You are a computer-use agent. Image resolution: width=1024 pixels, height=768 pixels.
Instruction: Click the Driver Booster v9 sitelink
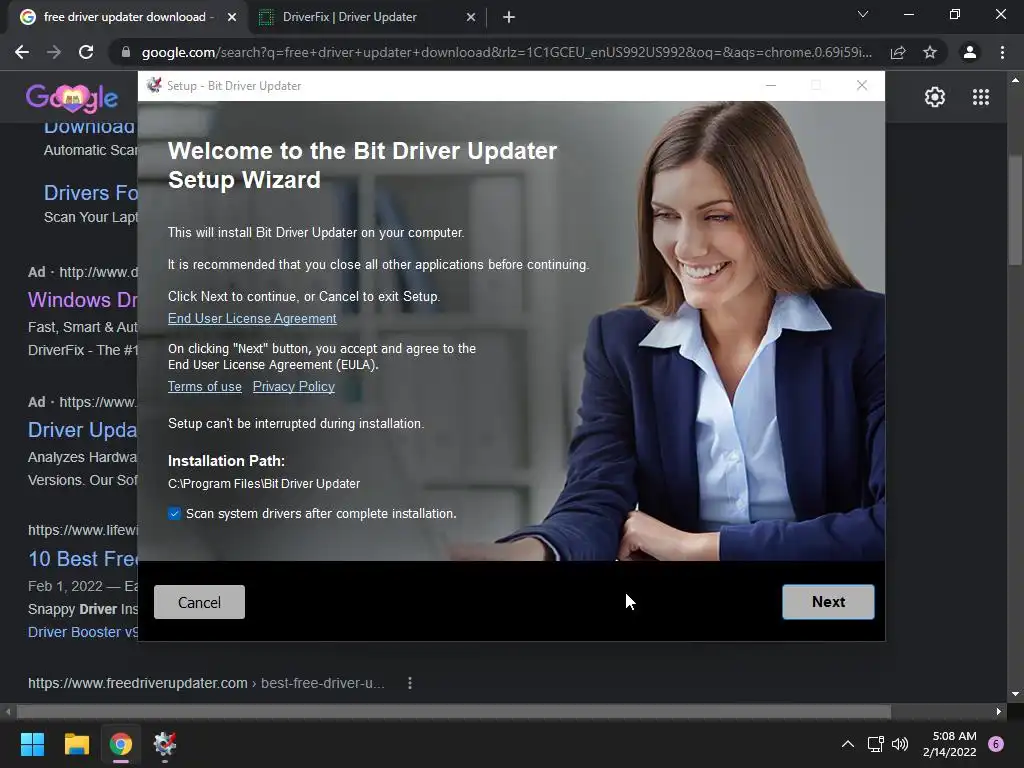coord(83,632)
